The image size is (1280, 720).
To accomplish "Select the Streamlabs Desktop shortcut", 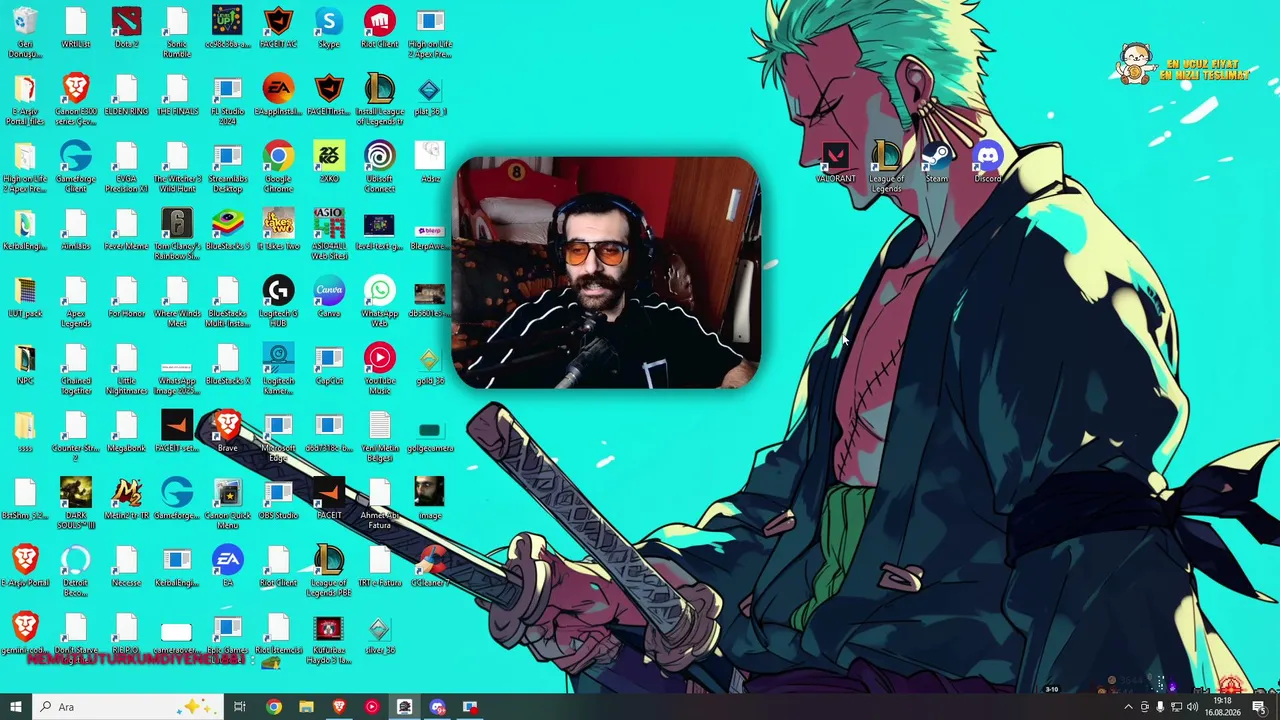I will click(227, 166).
